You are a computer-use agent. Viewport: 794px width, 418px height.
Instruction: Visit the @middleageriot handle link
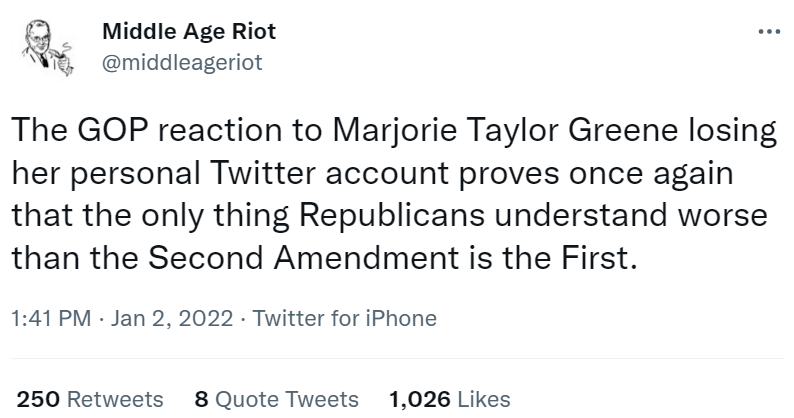183,62
